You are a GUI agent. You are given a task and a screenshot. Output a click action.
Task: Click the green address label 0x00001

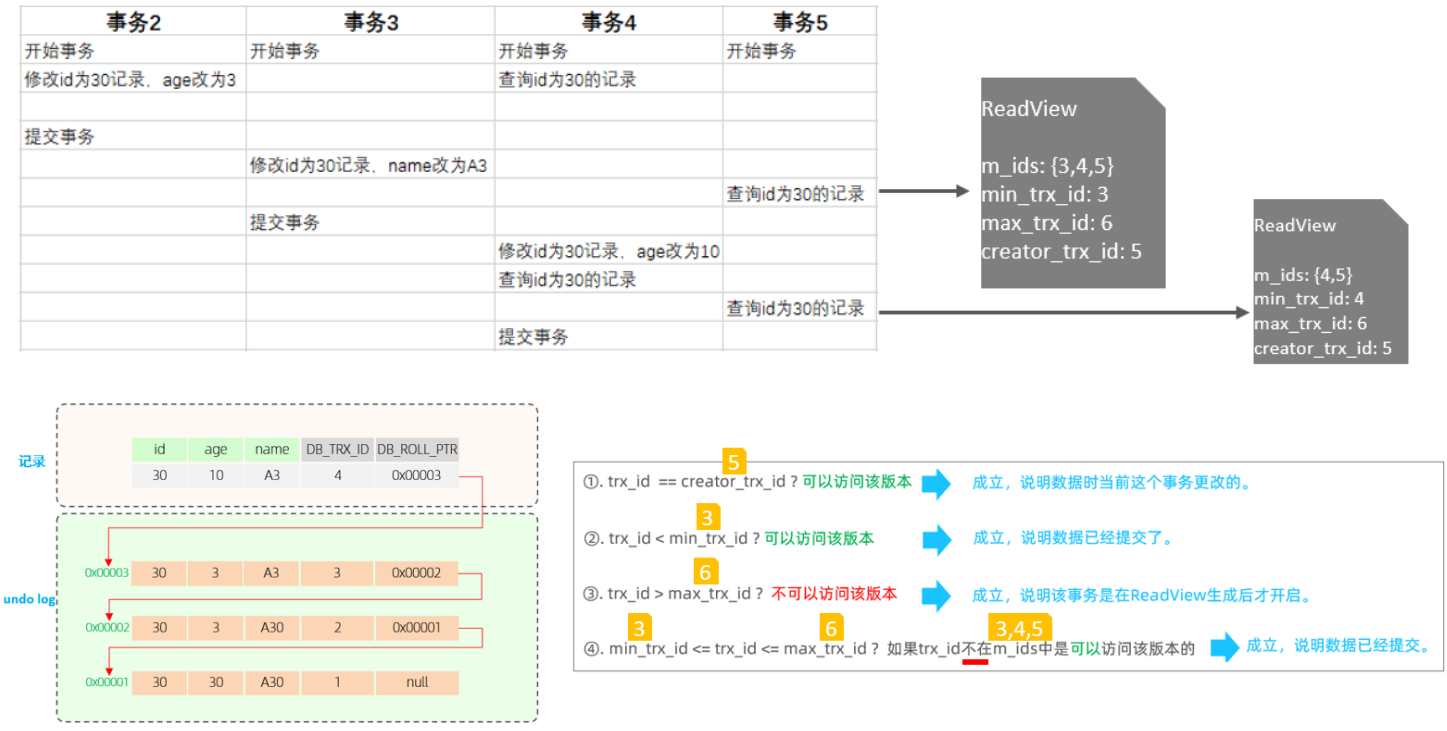105,682
